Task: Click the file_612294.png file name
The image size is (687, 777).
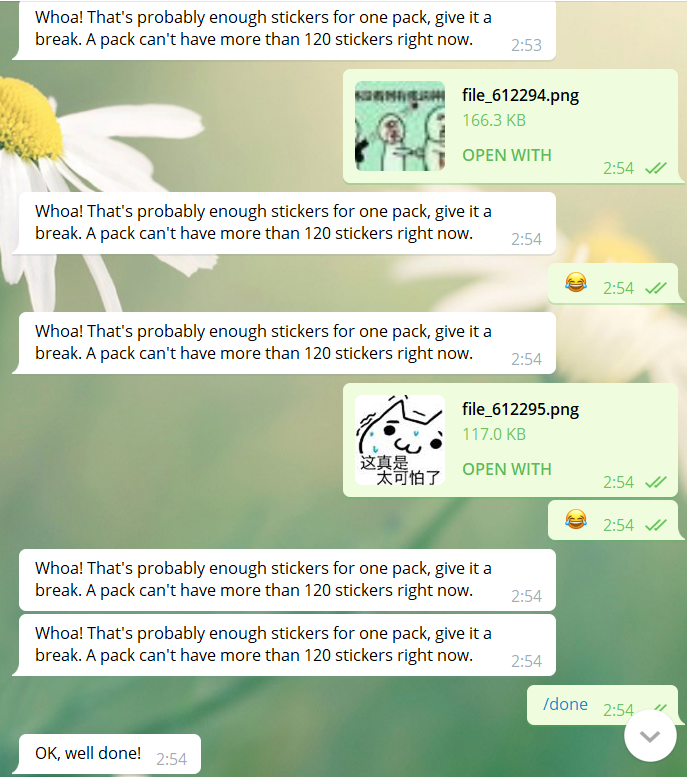Action: coord(520,95)
